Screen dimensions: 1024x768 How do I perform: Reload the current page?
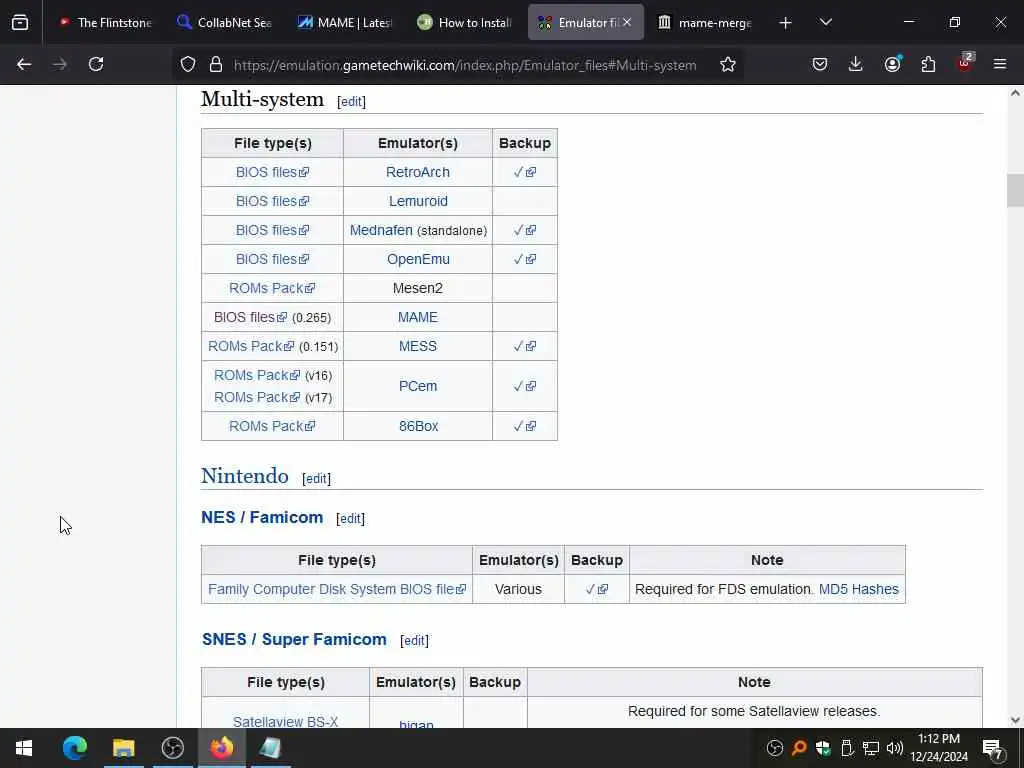tap(96, 64)
